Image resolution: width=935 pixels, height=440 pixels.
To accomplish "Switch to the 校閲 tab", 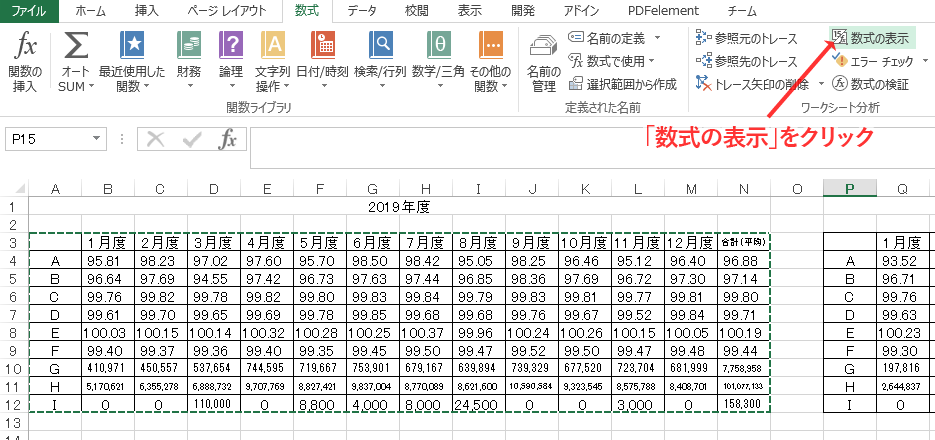I will point(416,10).
